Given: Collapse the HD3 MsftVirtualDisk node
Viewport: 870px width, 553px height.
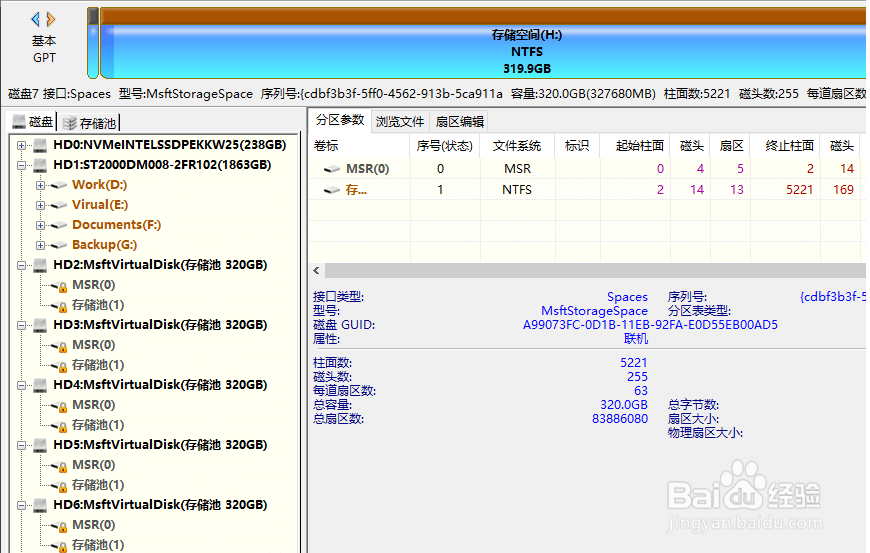Looking at the screenshot, I should tap(21, 325).
